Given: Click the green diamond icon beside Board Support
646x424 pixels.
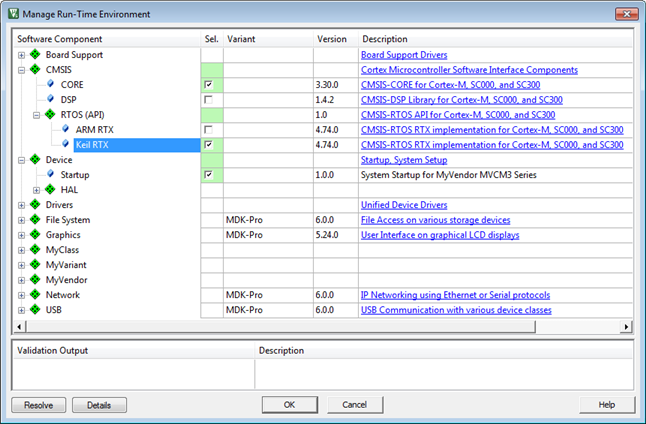Looking at the screenshot, I should point(35,55).
